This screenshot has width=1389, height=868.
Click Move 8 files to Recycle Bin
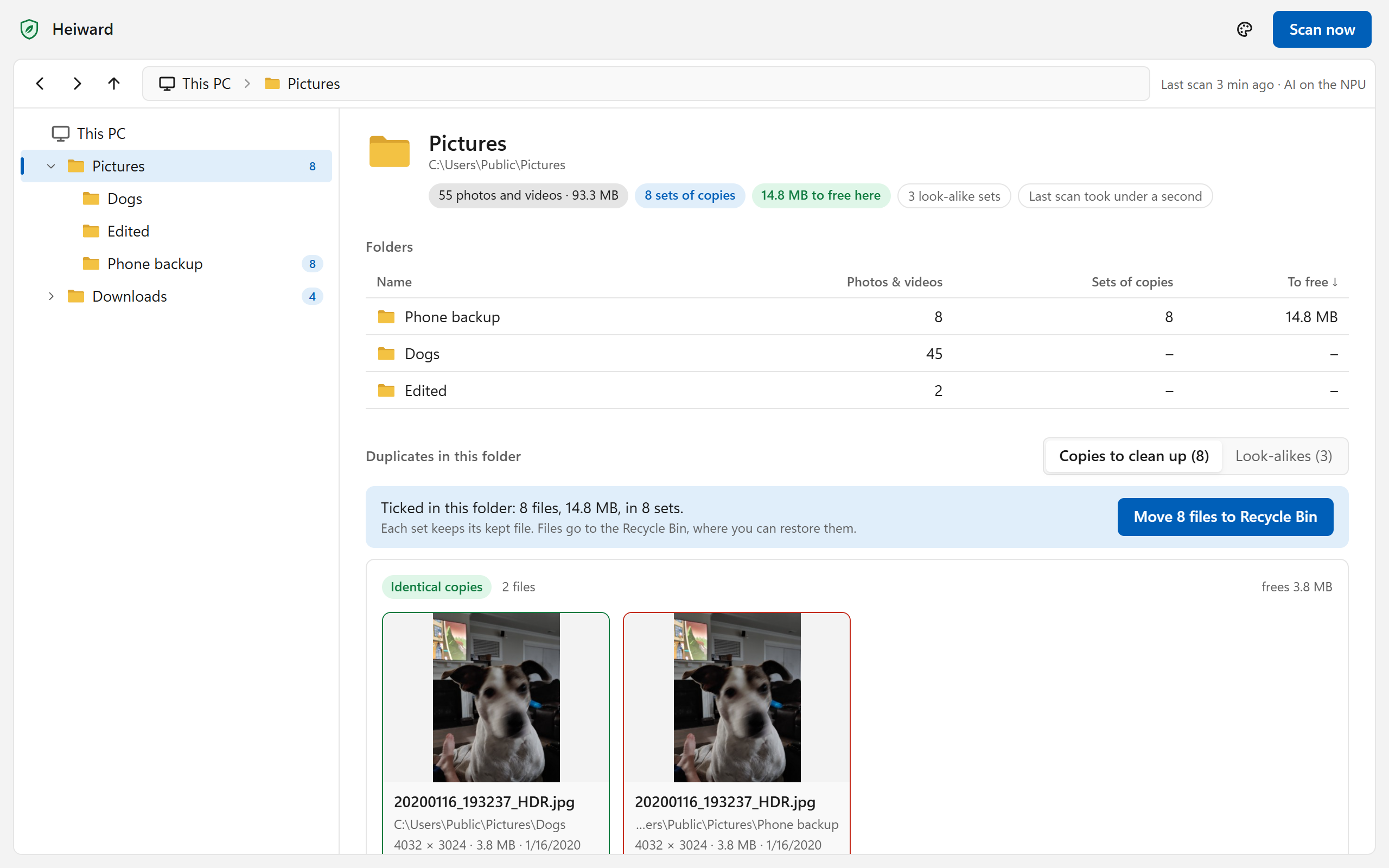[1225, 516]
